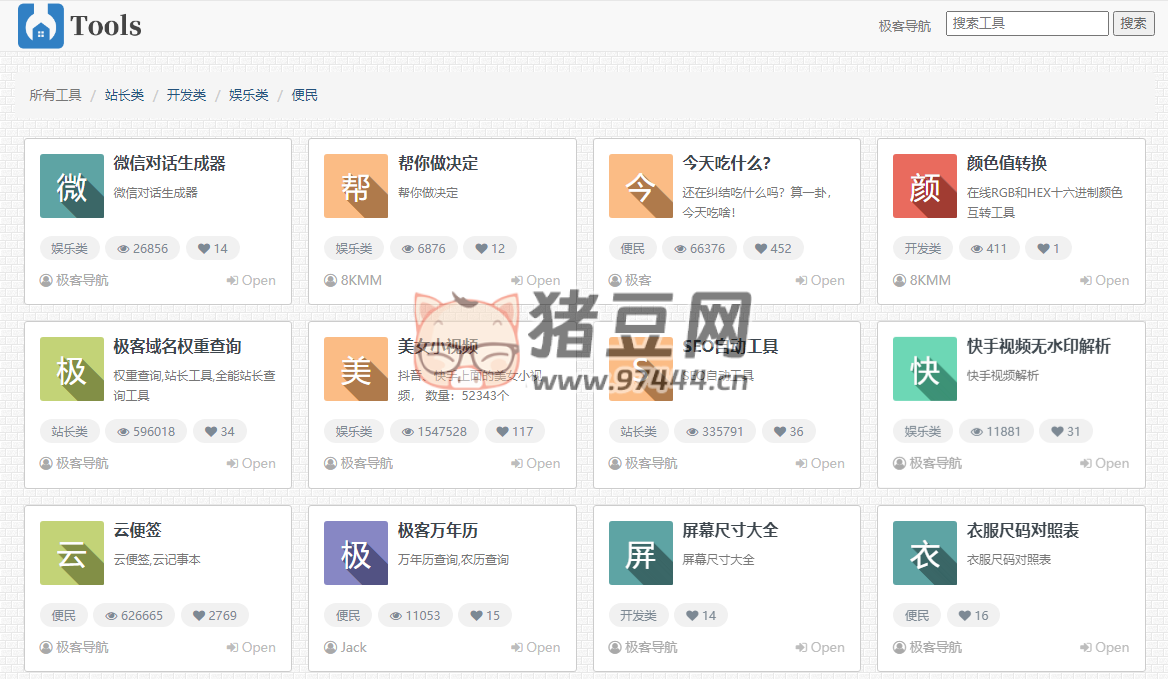Screen dimensions: 1168x679
Task: Click the 屏 icon for 屏幕尺寸大全
Action: pos(640,553)
